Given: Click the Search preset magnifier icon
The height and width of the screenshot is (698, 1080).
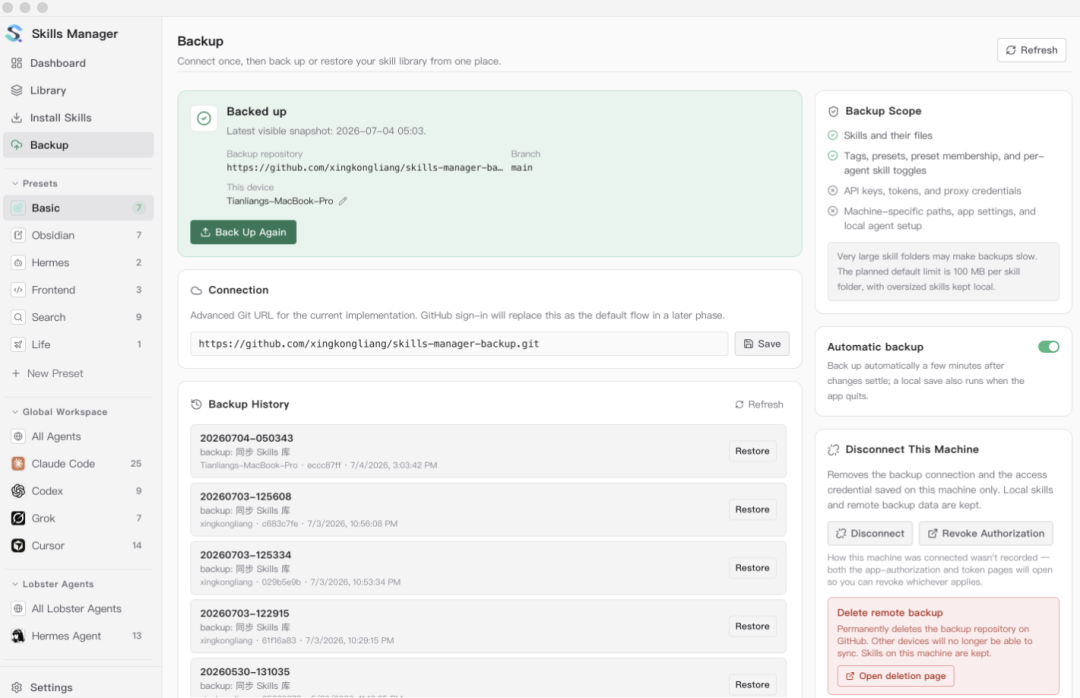Looking at the screenshot, I should point(19,317).
